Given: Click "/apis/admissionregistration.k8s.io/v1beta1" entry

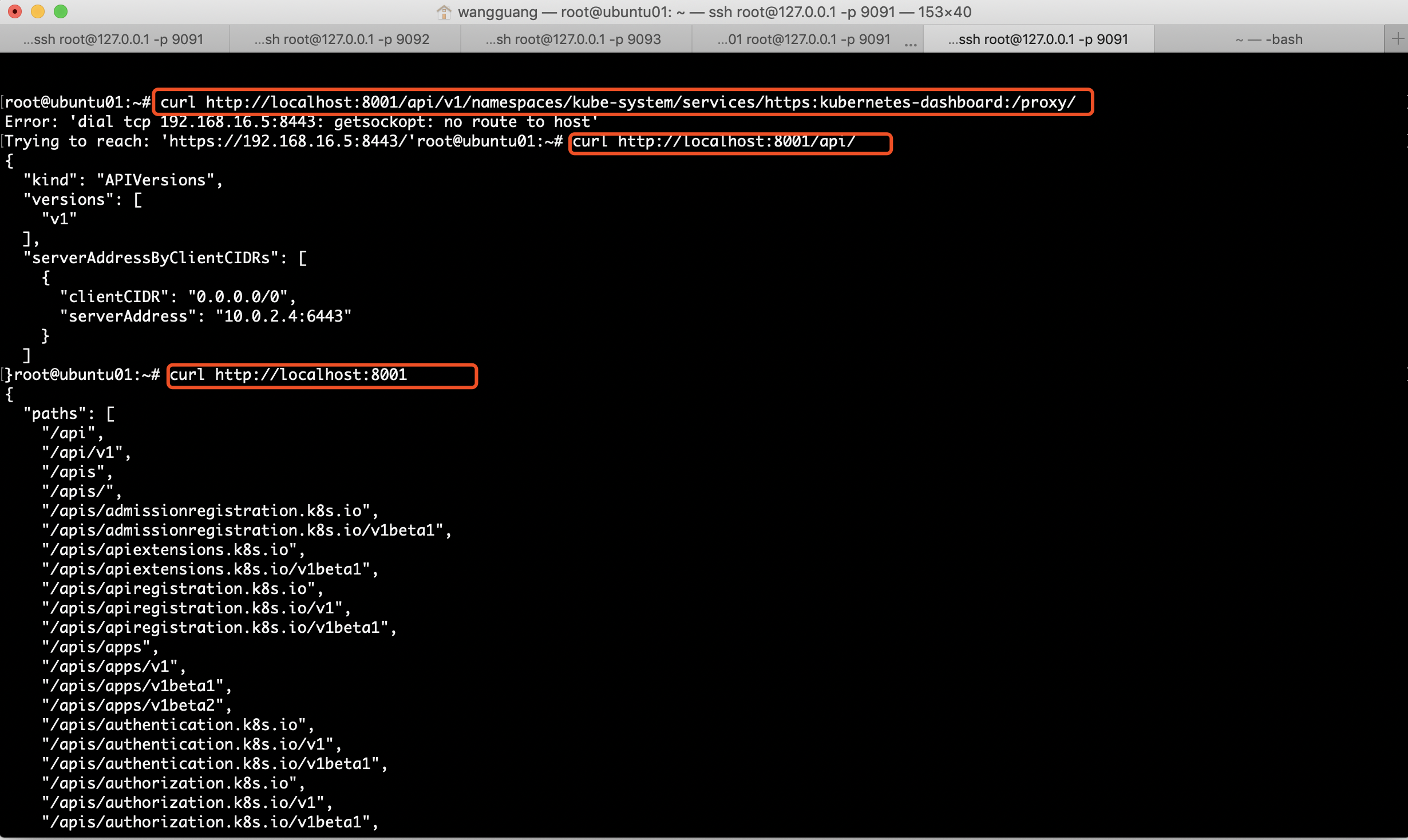Looking at the screenshot, I should tap(247, 530).
